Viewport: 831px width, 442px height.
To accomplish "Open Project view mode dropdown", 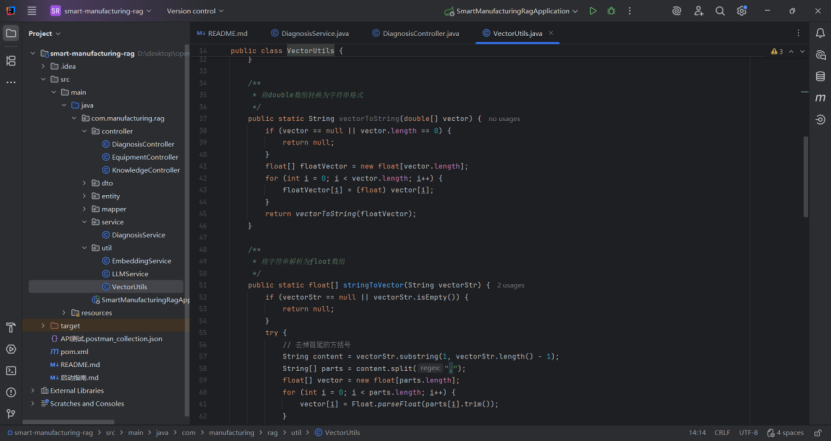I will pos(45,33).
